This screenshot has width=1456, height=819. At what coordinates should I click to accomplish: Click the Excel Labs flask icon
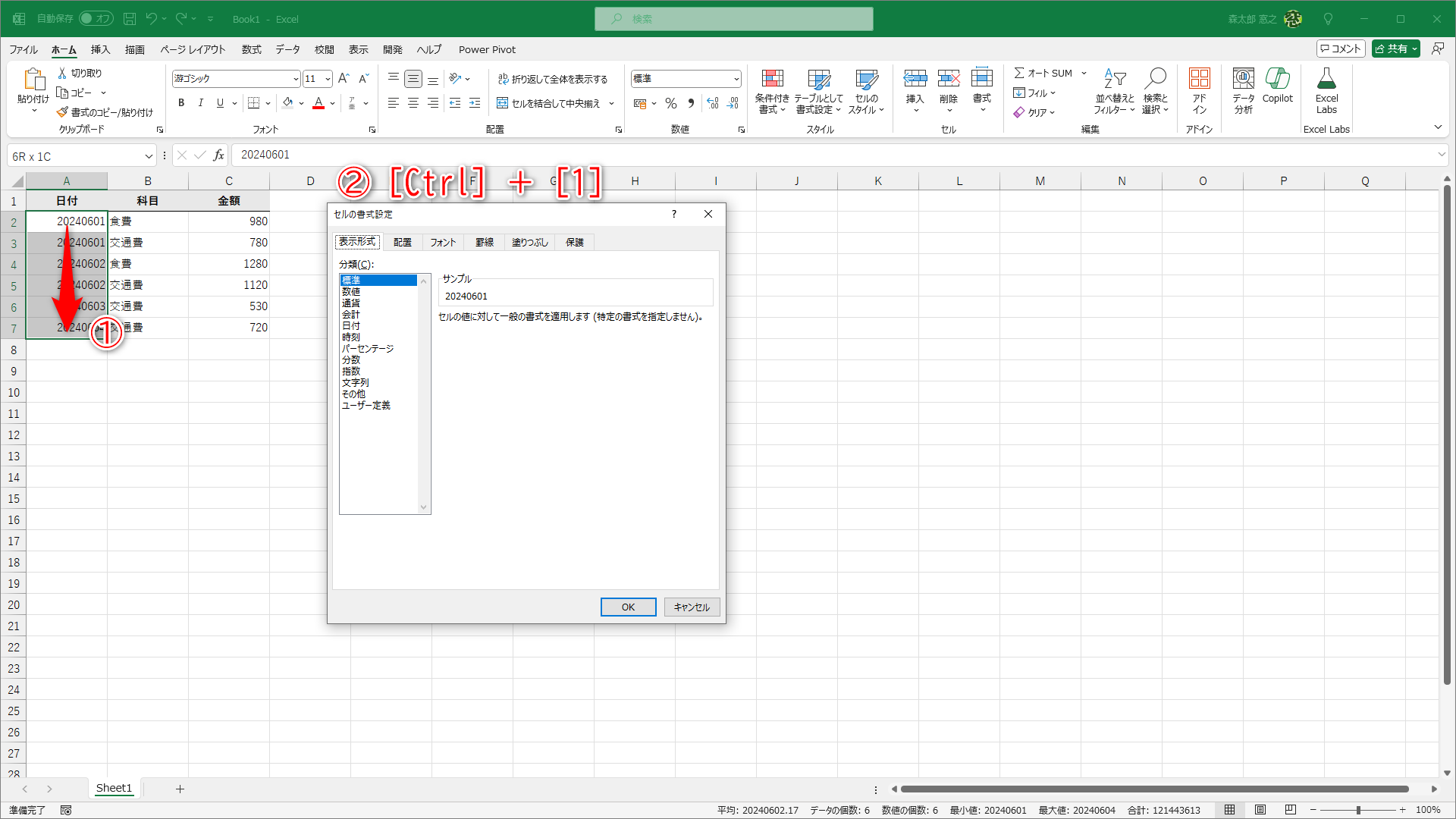1326,79
